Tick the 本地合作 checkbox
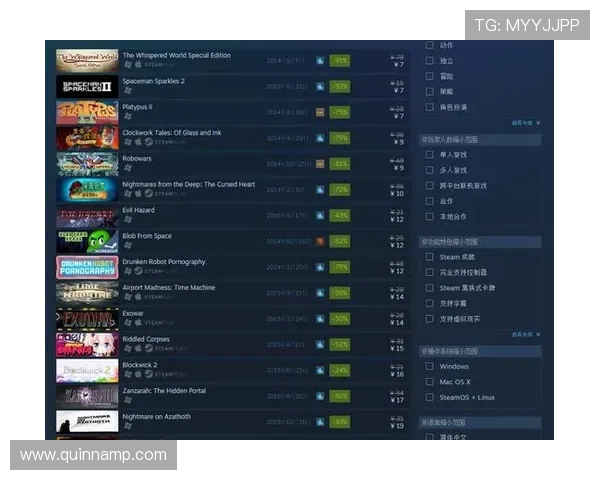Image resolution: width=600 pixels, height=480 pixels. (429, 217)
